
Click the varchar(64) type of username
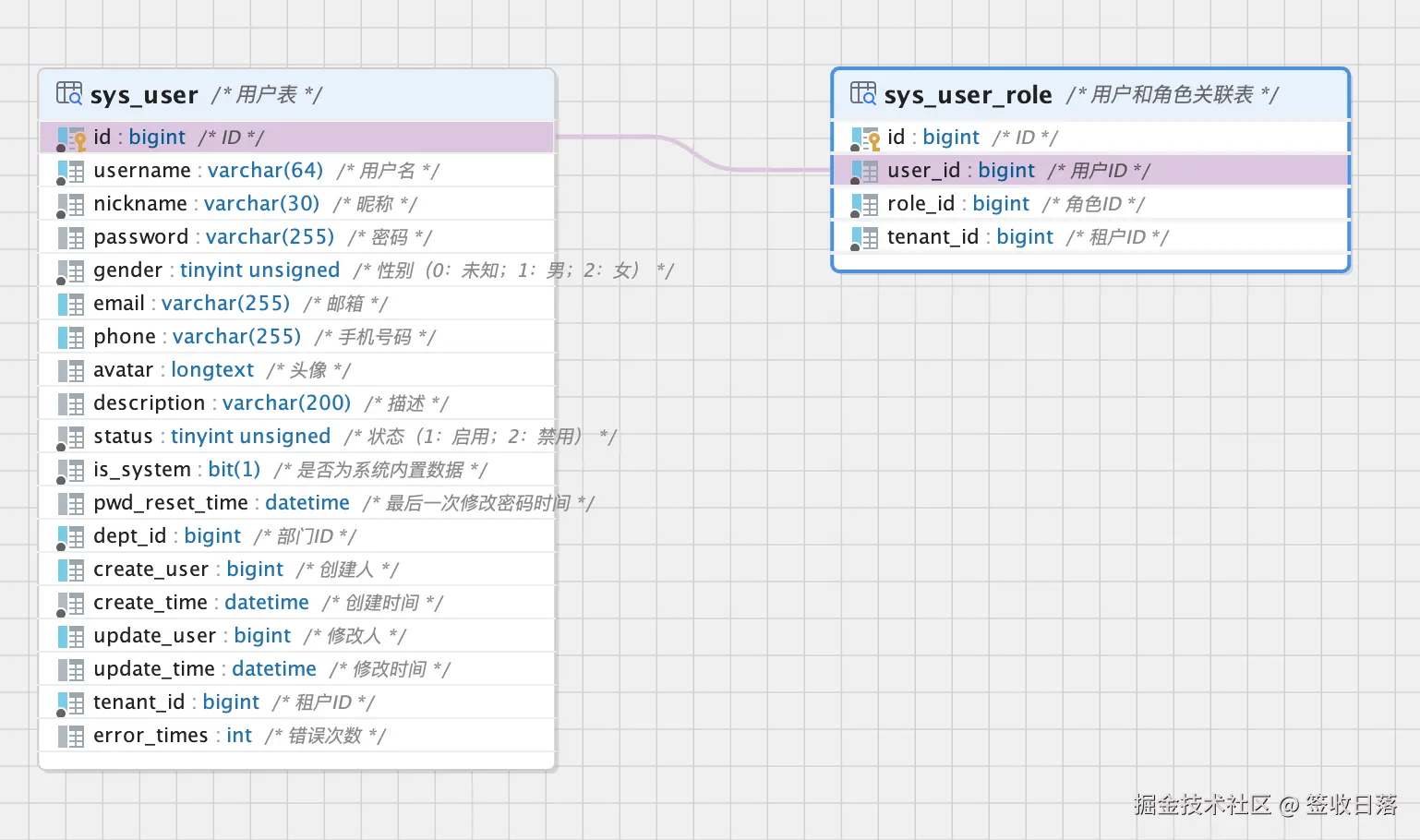[x=265, y=171]
